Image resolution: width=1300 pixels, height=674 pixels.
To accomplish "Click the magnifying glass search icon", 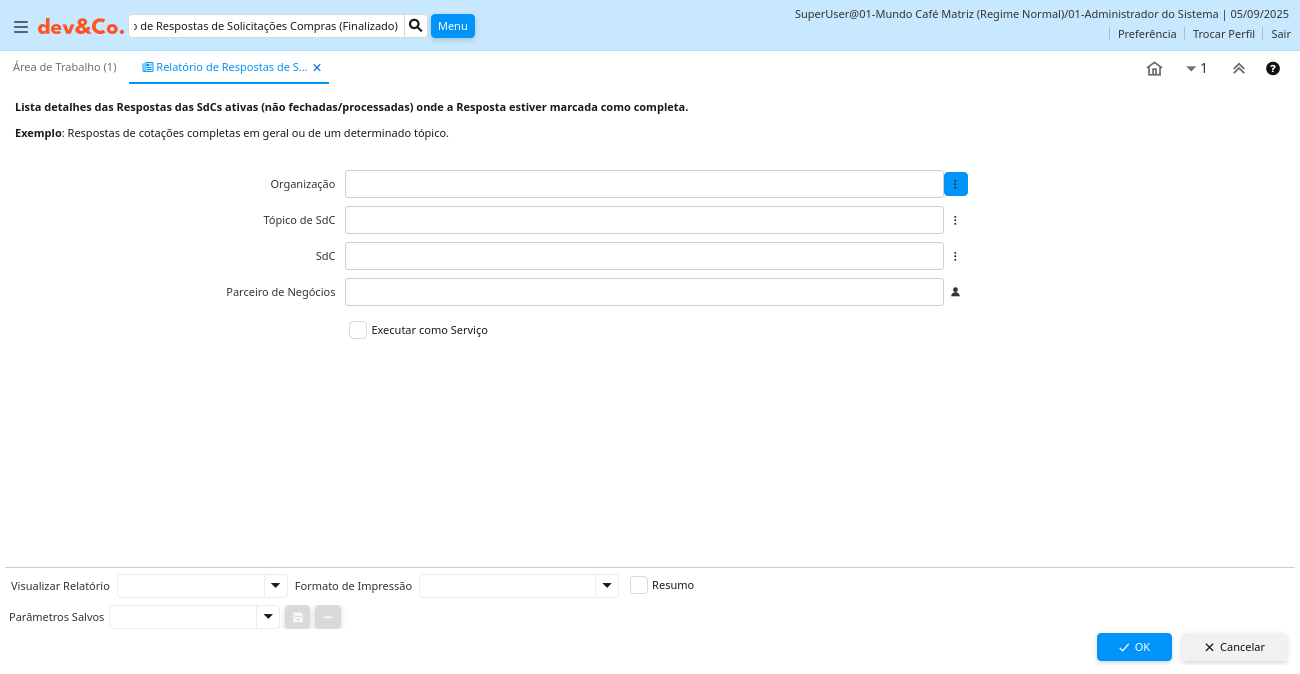I will (416, 26).
